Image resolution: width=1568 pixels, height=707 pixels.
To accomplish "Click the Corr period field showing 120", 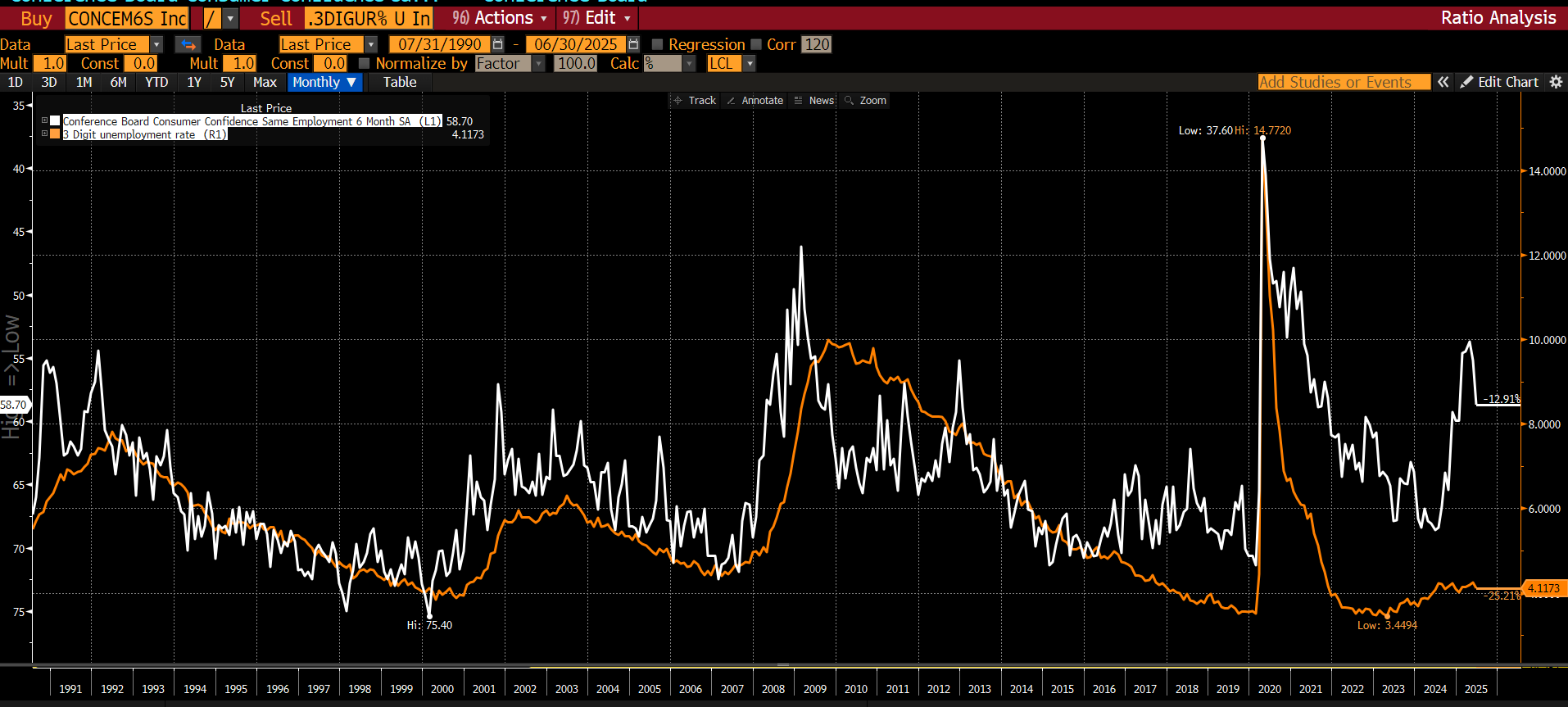I will [817, 44].
